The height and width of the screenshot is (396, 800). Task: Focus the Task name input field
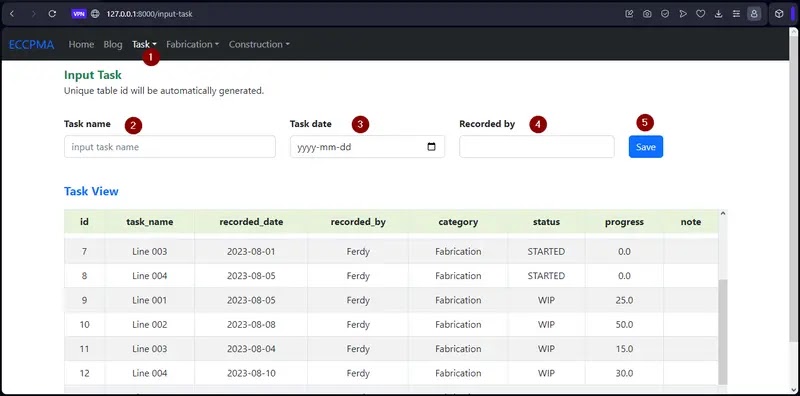tap(170, 146)
